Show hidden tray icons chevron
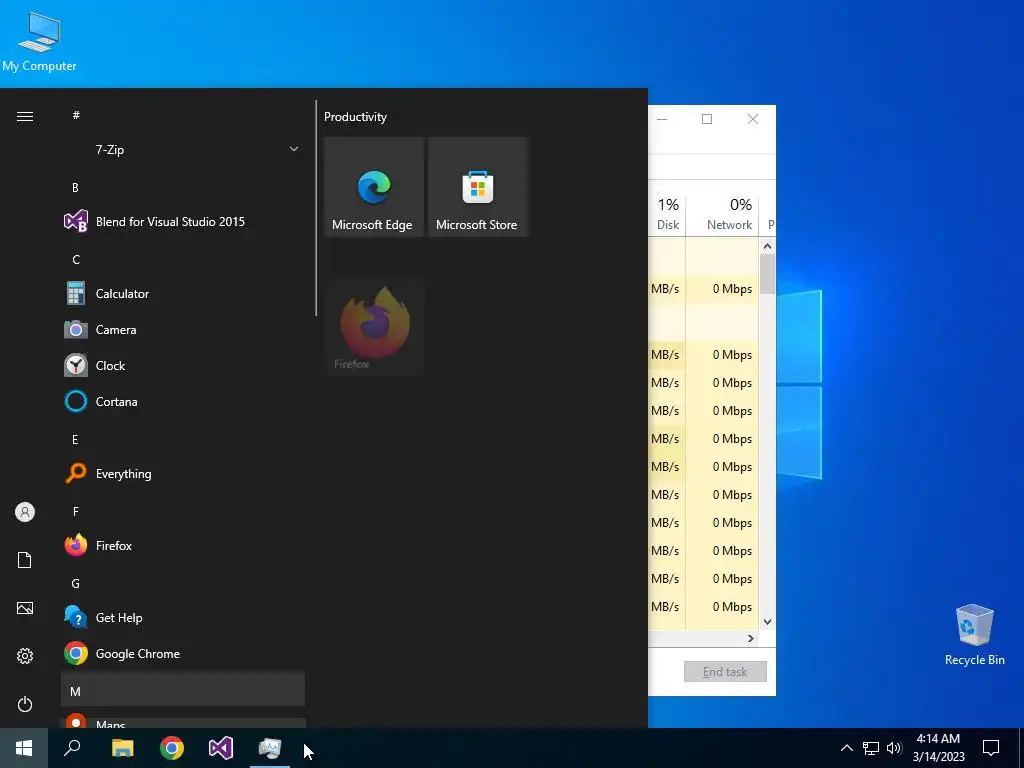Image resolution: width=1024 pixels, height=768 pixels. click(846, 748)
